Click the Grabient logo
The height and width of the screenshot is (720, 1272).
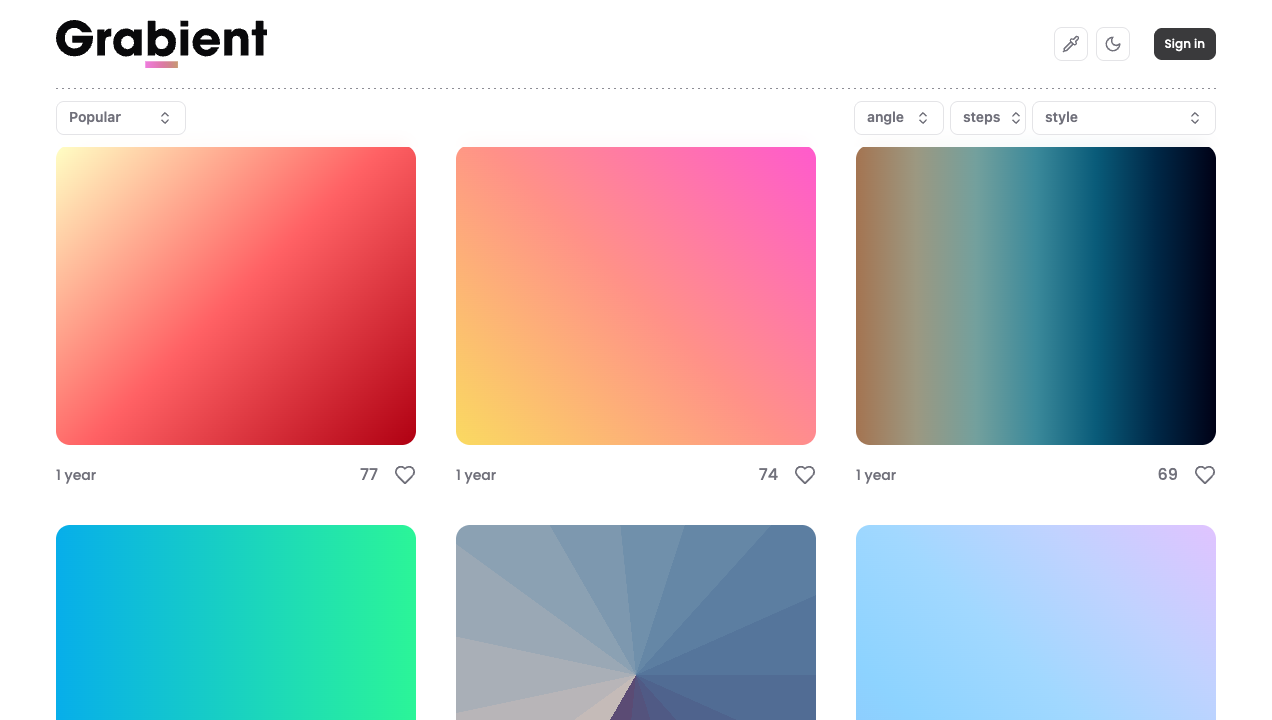(x=161, y=42)
